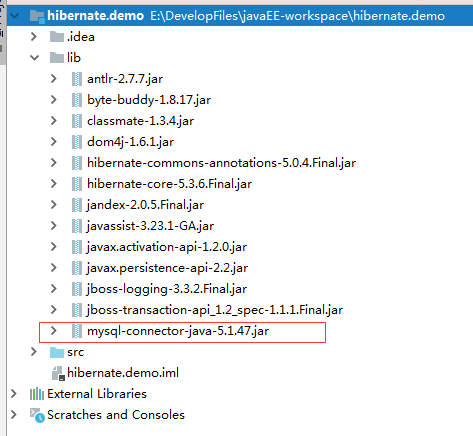Expand the jandex-2.0.5.Final.jar node
Viewport: 473px width, 436px height.
(x=54, y=205)
